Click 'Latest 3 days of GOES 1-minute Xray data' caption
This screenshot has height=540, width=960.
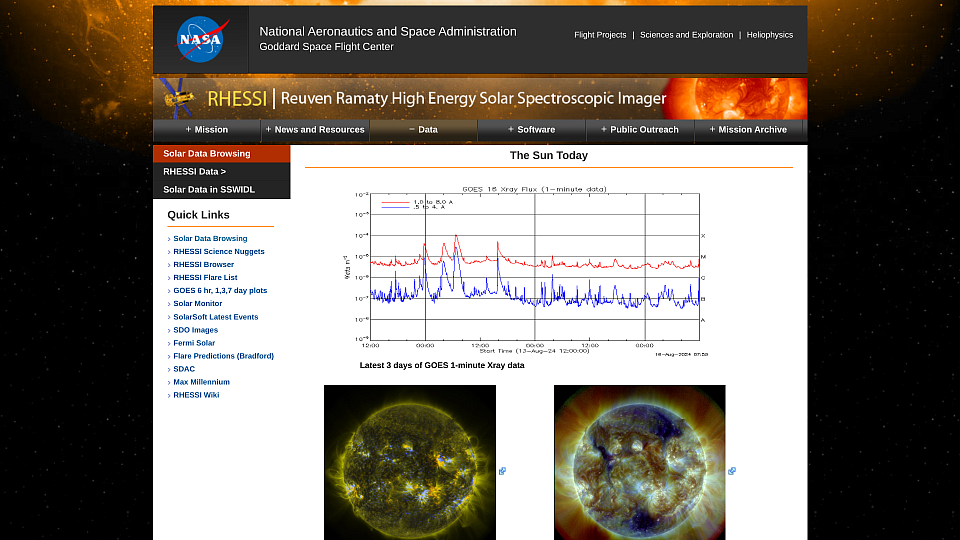click(442, 366)
